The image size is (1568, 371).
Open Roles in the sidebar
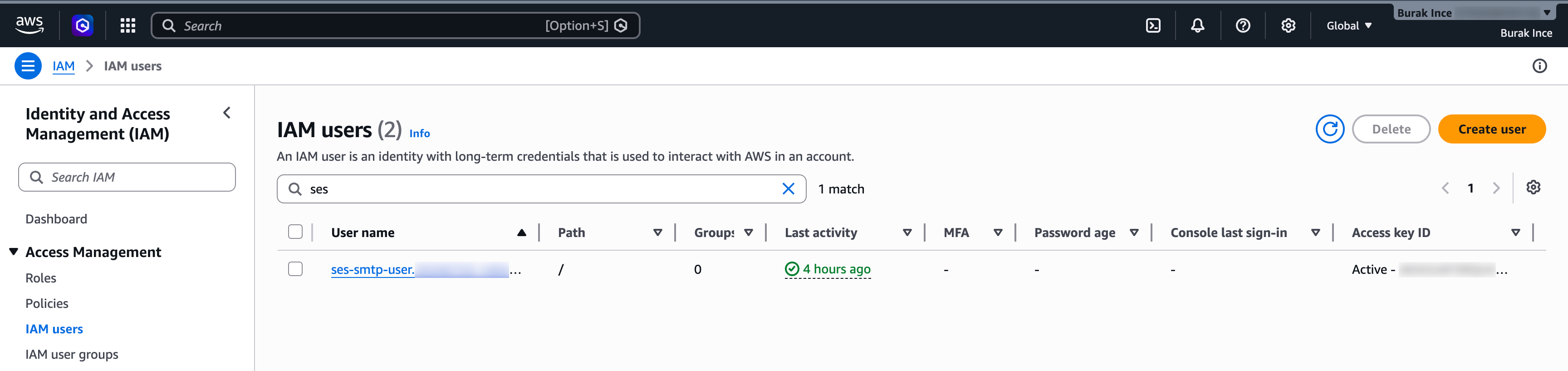coord(41,278)
